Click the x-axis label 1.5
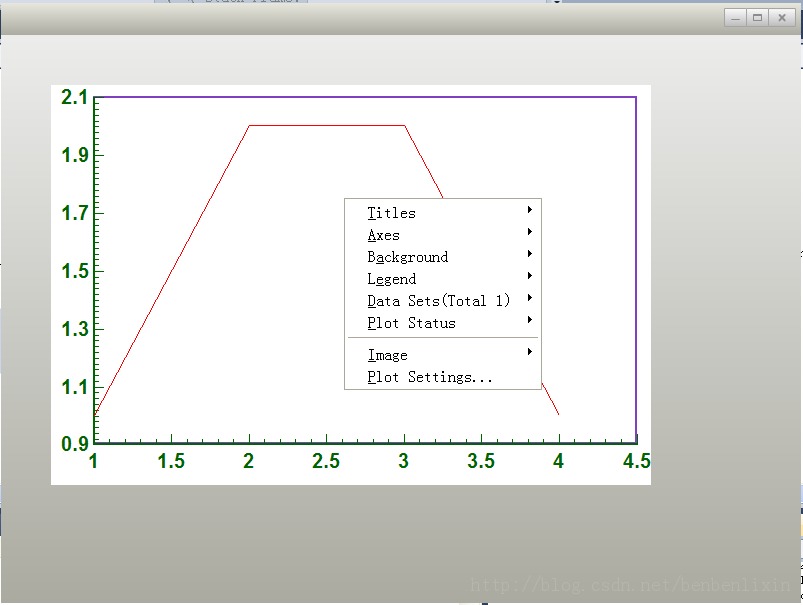This screenshot has width=803, height=605. point(171,461)
